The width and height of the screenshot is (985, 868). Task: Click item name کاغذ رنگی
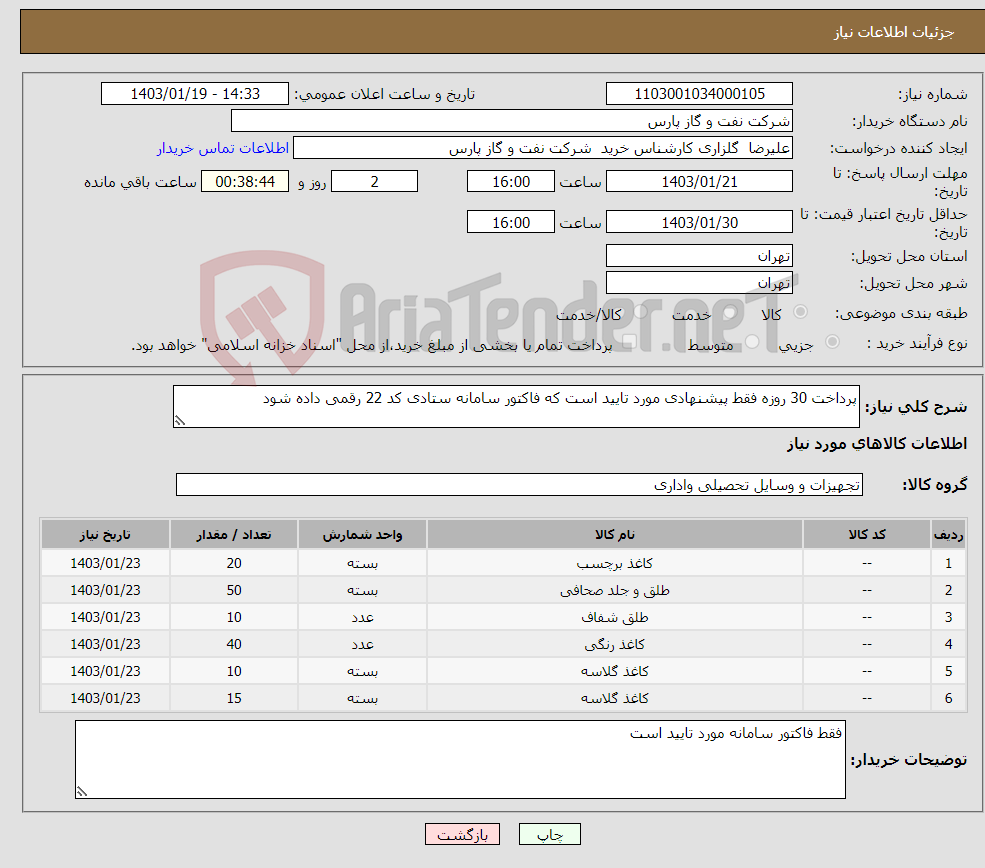click(x=615, y=644)
